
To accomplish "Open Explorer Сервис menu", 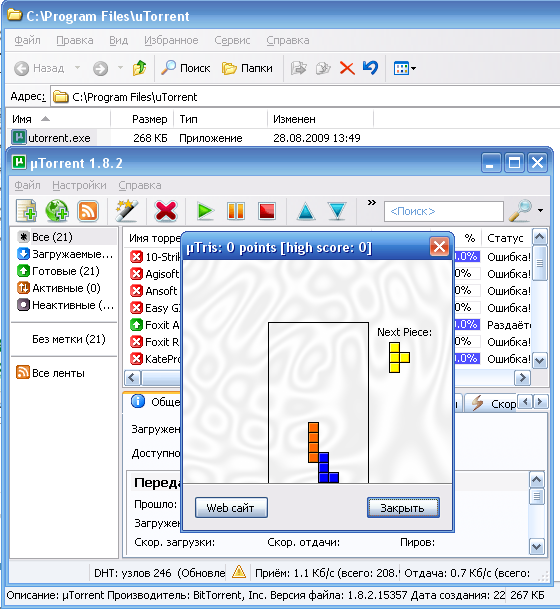I will (x=232, y=40).
